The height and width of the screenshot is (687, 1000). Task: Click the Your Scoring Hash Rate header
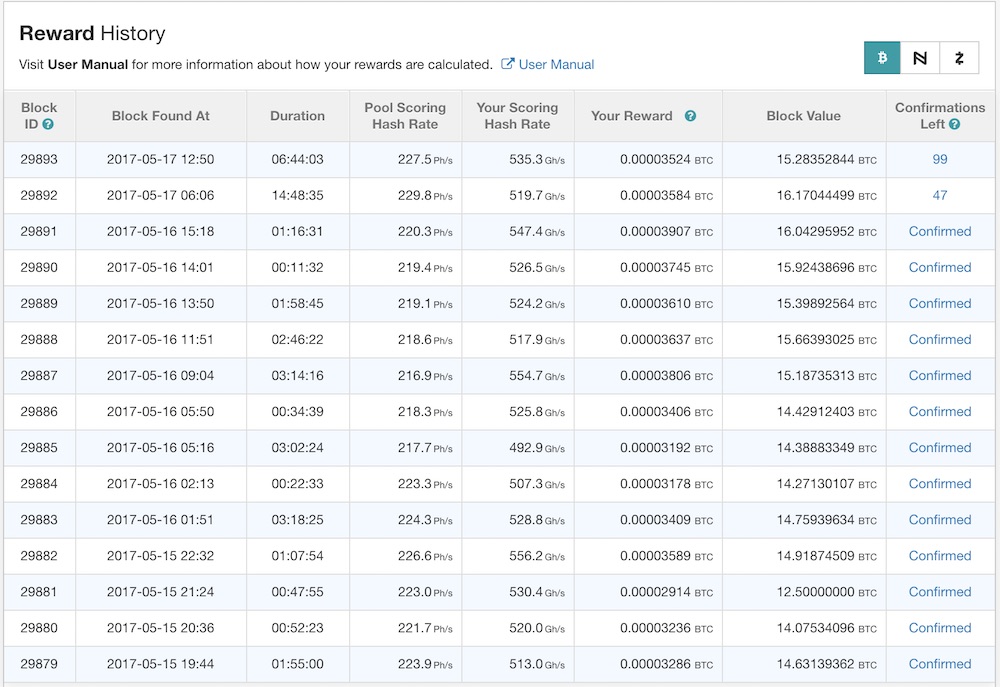tap(517, 116)
